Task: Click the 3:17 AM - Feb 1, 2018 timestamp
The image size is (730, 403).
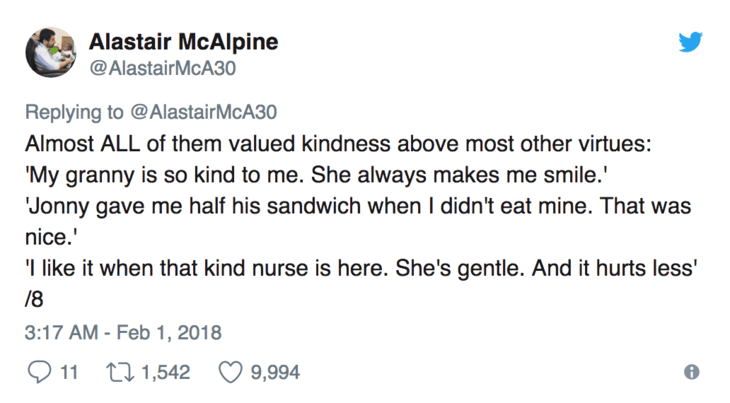Action: (x=122, y=332)
